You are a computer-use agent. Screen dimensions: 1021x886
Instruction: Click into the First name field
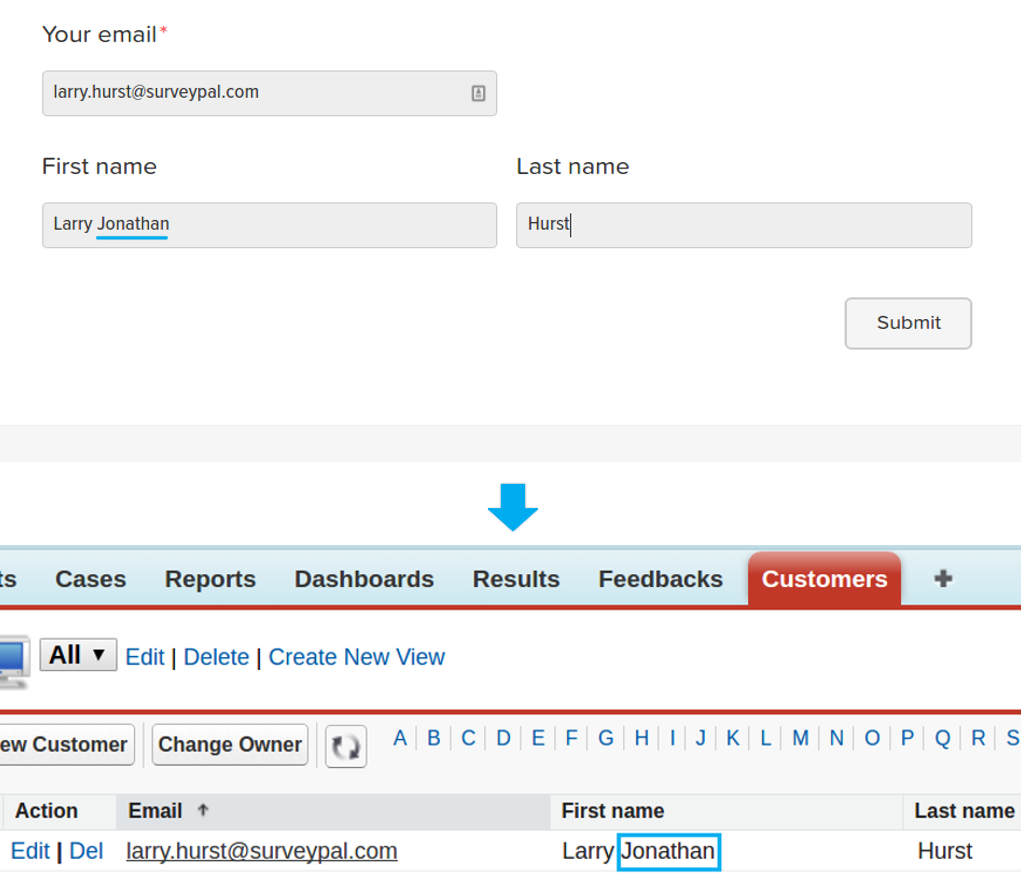270,225
